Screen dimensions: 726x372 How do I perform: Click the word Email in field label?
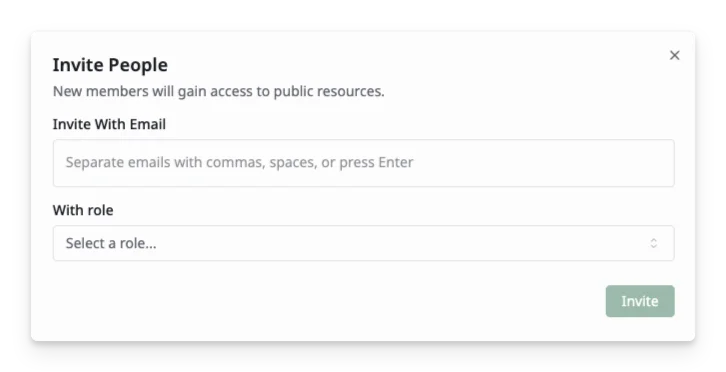148,124
